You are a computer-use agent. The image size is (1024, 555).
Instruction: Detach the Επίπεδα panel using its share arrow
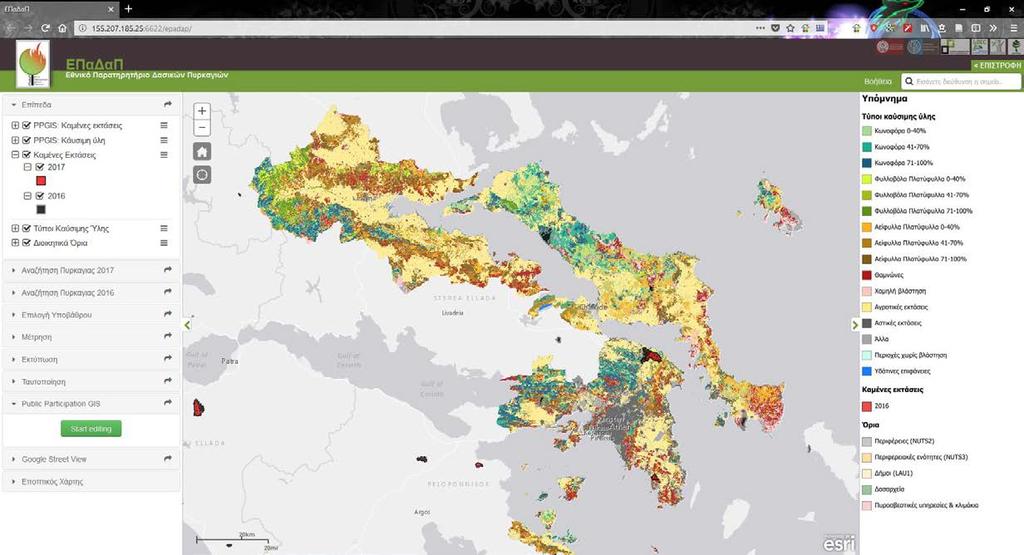[x=168, y=104]
